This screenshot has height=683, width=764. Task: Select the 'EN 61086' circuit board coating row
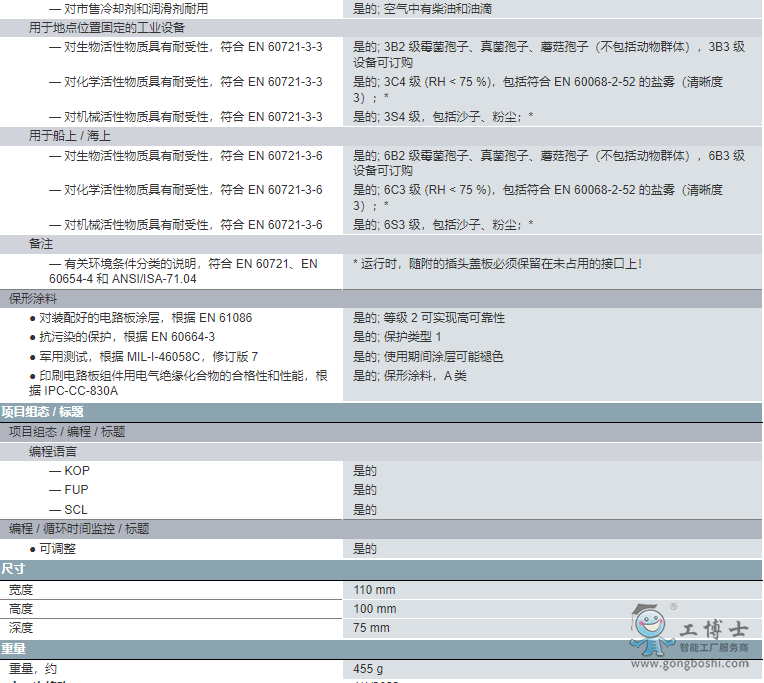[141, 318]
